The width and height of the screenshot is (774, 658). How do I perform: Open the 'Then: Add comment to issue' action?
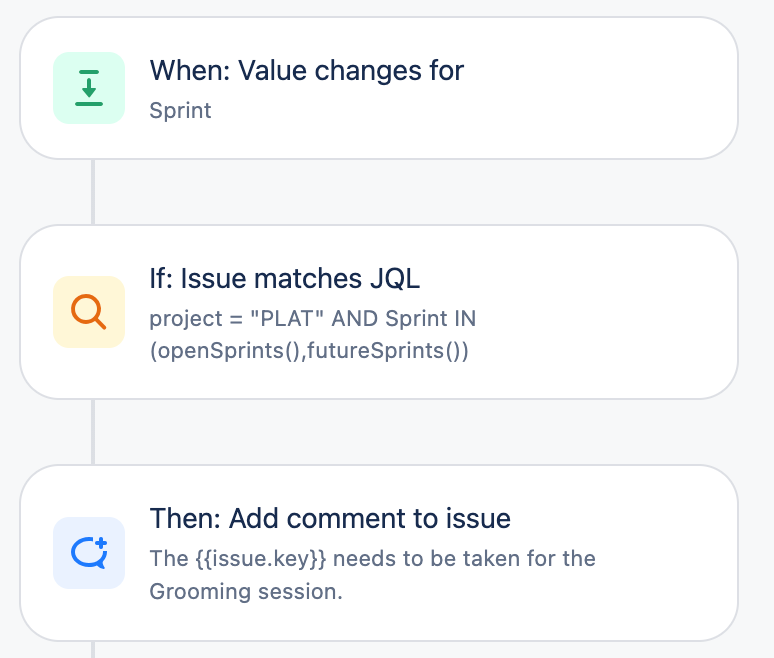[329, 519]
